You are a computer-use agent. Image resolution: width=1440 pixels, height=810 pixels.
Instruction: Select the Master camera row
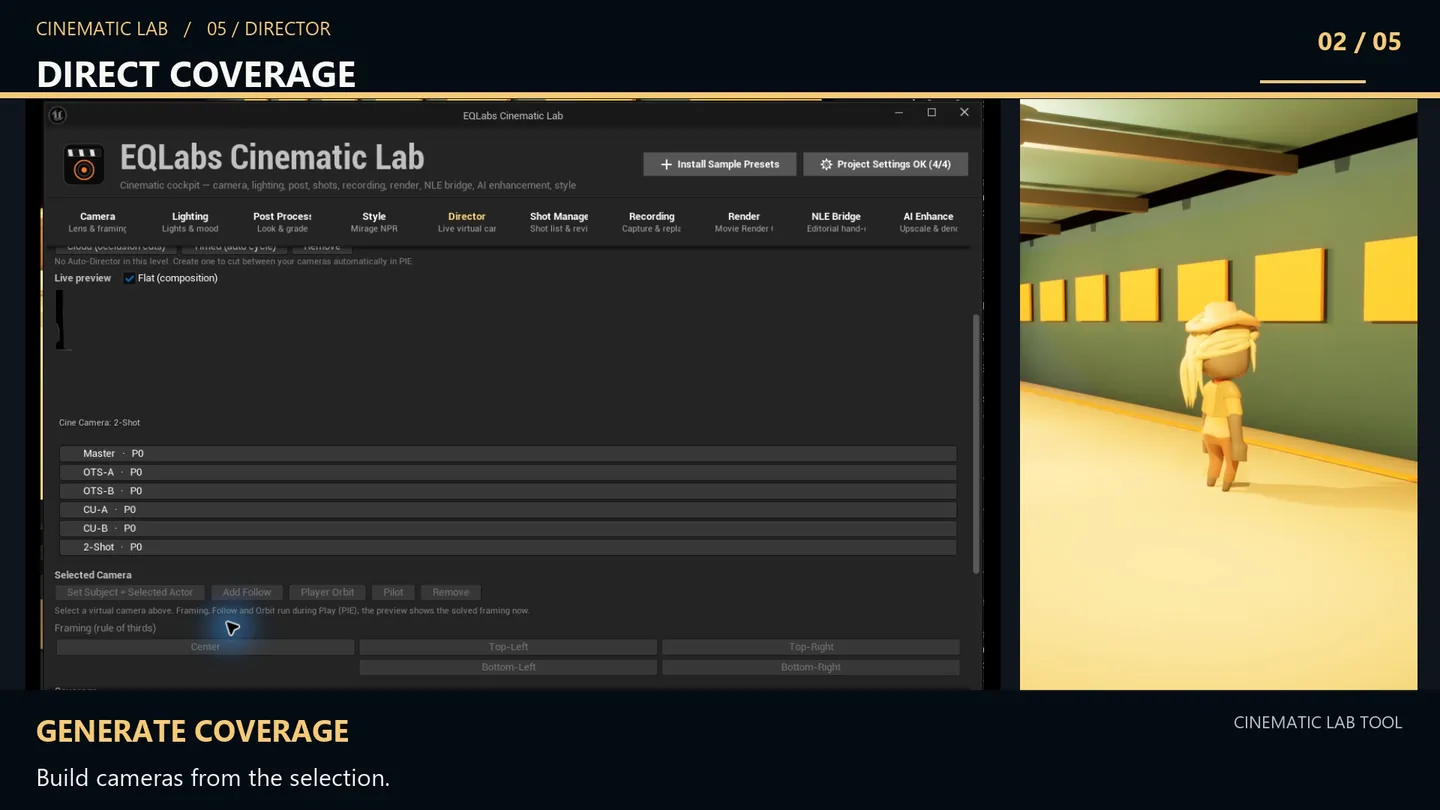point(508,454)
